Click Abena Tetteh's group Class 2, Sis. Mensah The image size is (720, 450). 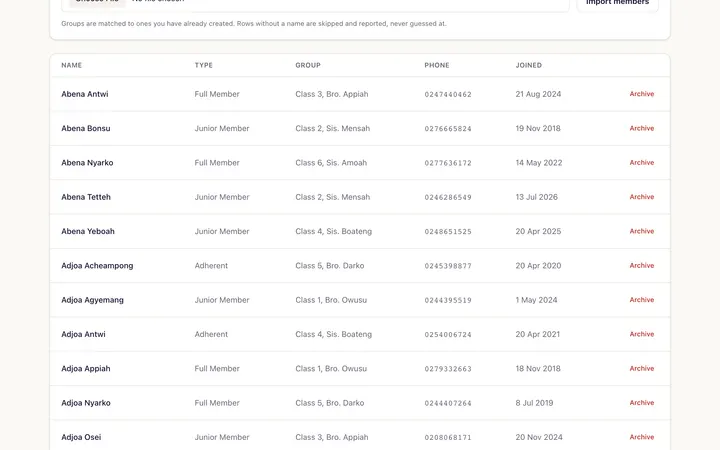click(332, 197)
